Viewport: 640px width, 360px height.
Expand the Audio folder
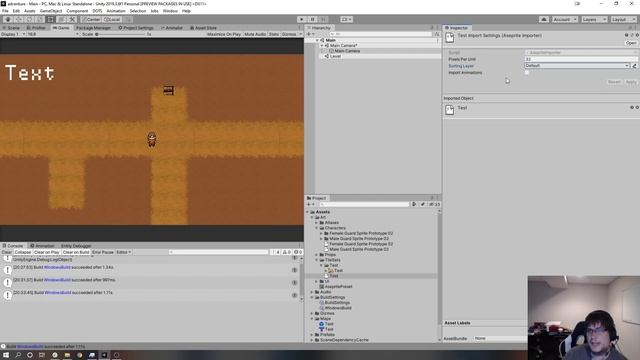click(x=312, y=292)
